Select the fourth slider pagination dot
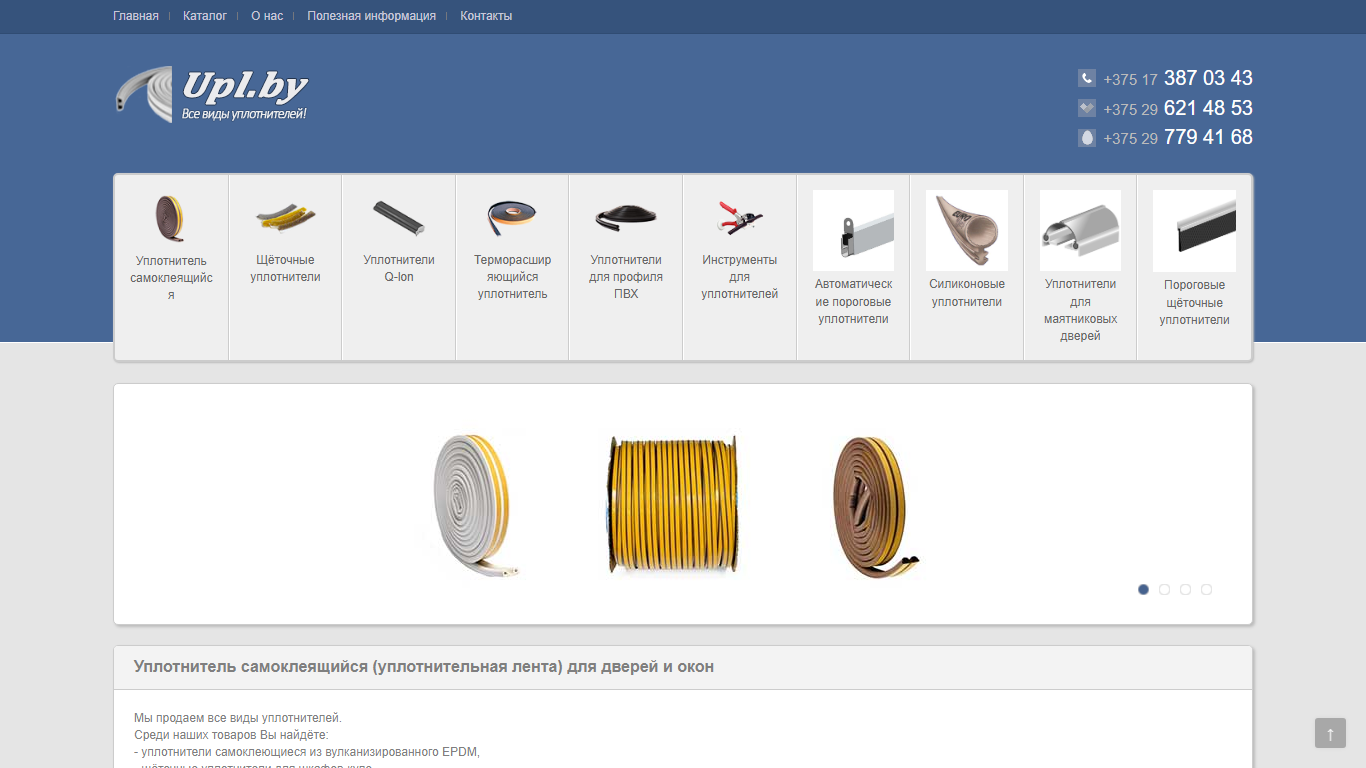The image size is (1366, 768). [1206, 589]
